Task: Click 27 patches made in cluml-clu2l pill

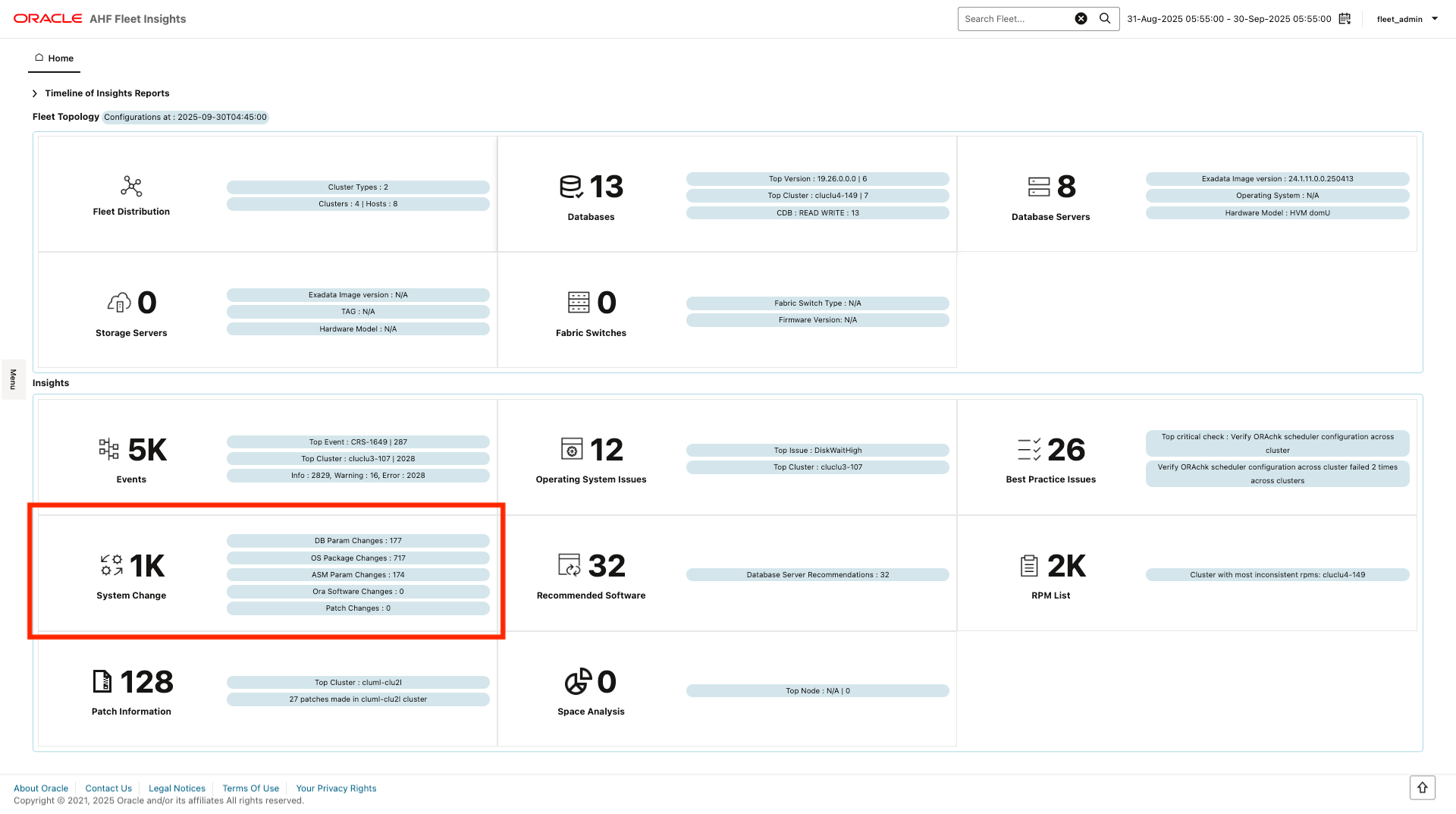Action: tap(358, 699)
